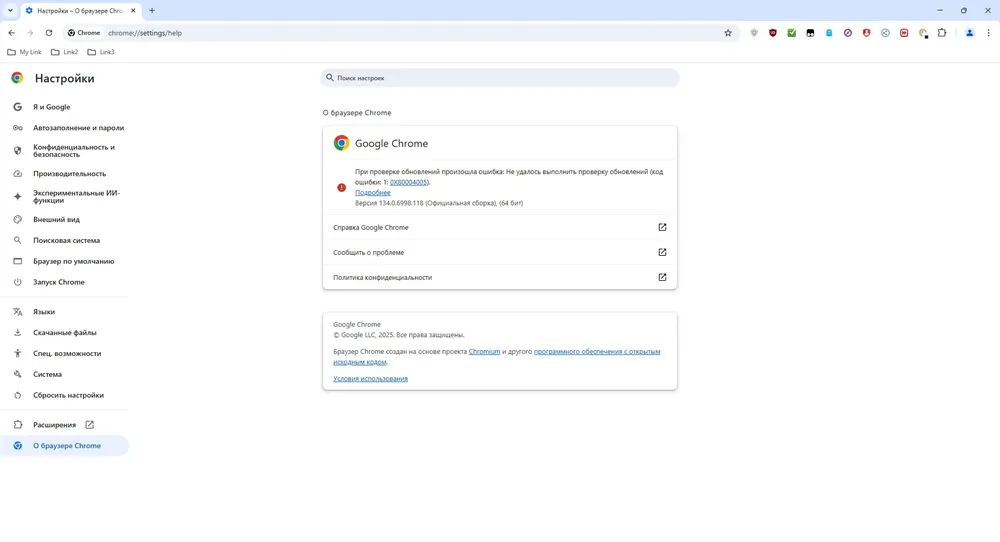Click the power icon beside Запуск Chrome
The image size is (1000, 542).
point(17,282)
